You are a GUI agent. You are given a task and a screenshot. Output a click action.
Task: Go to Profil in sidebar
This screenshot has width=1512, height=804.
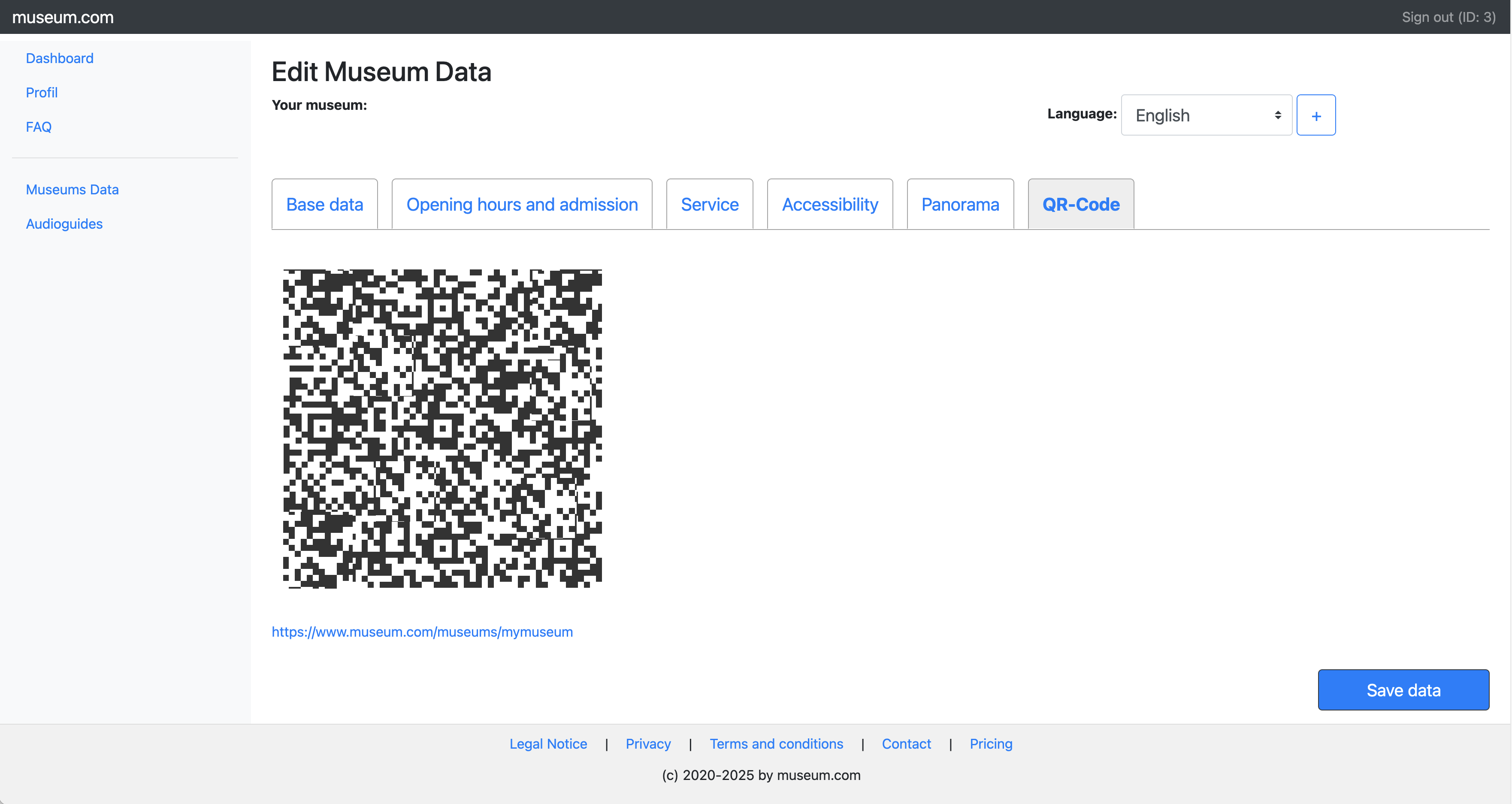tap(42, 93)
